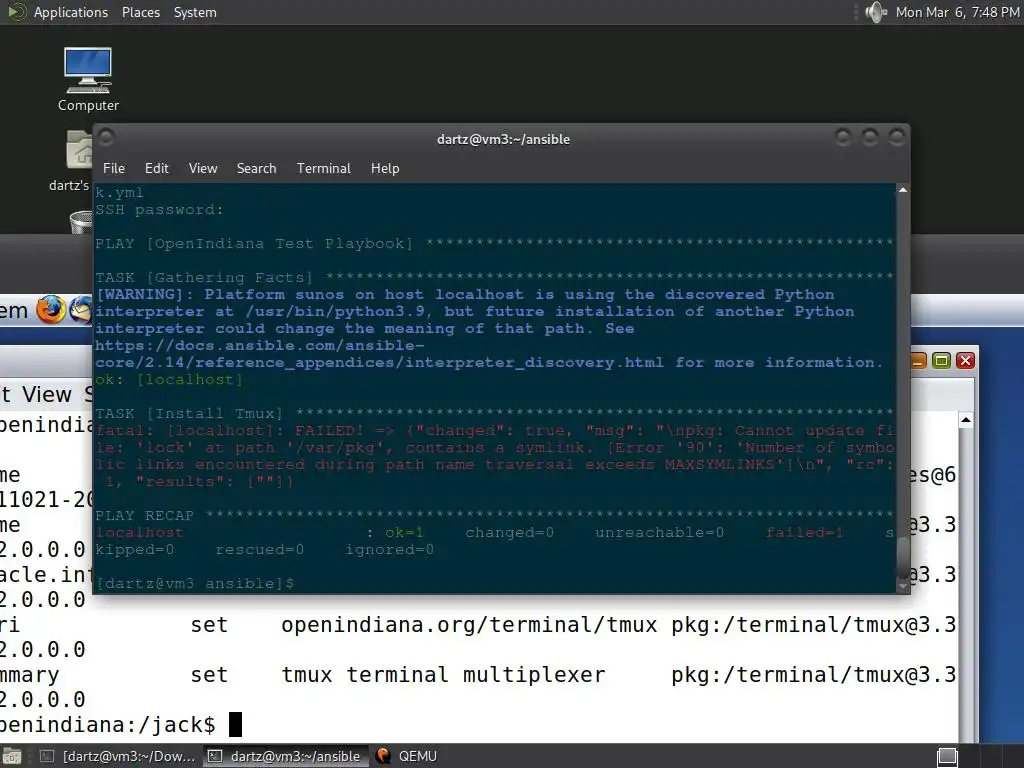Click 'openindiana.org/terminal/tmux' in QEMU window
The width and height of the screenshot is (1024, 768).
pyautogui.click(x=469, y=625)
